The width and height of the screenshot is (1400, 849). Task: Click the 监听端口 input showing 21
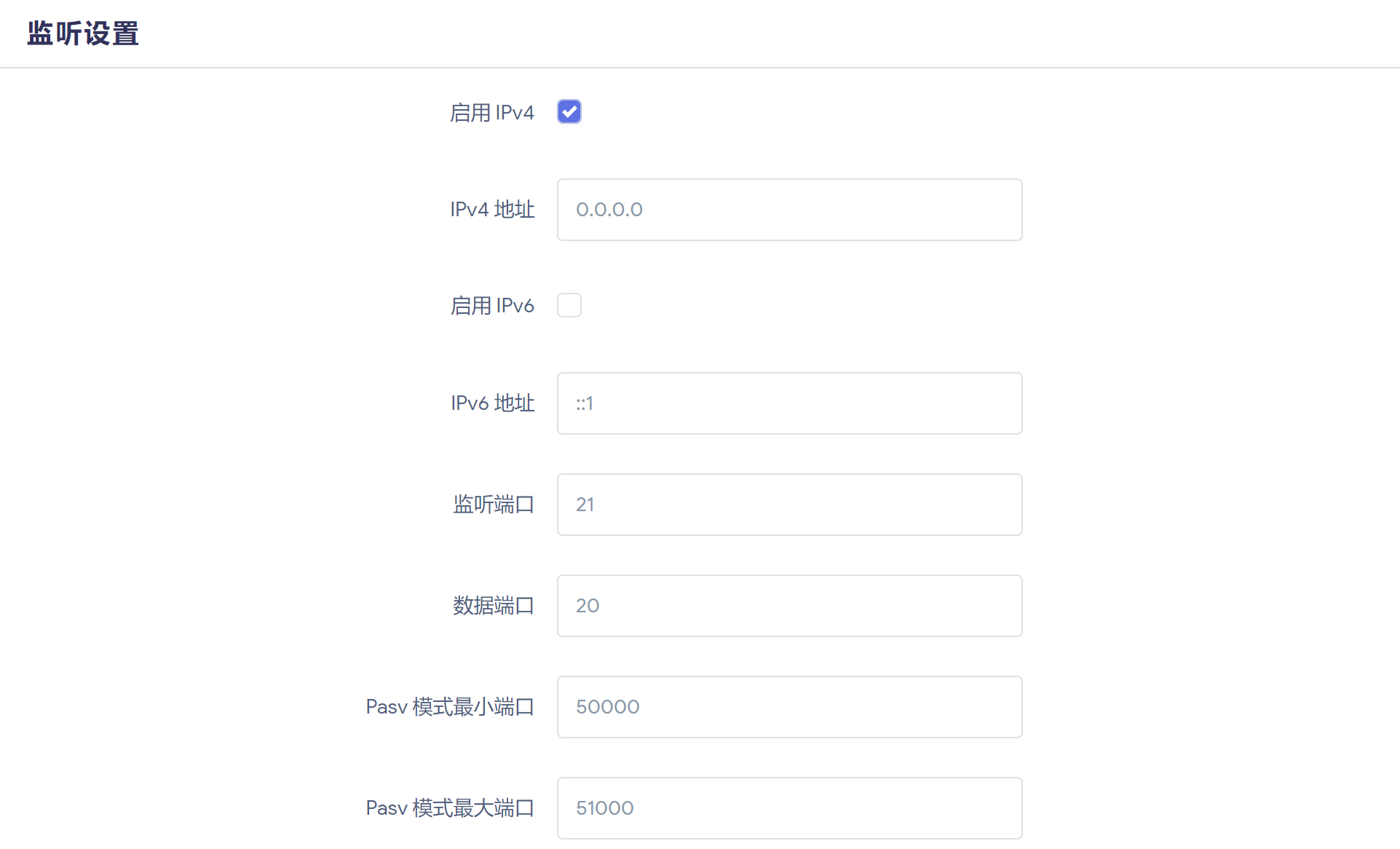click(x=788, y=504)
